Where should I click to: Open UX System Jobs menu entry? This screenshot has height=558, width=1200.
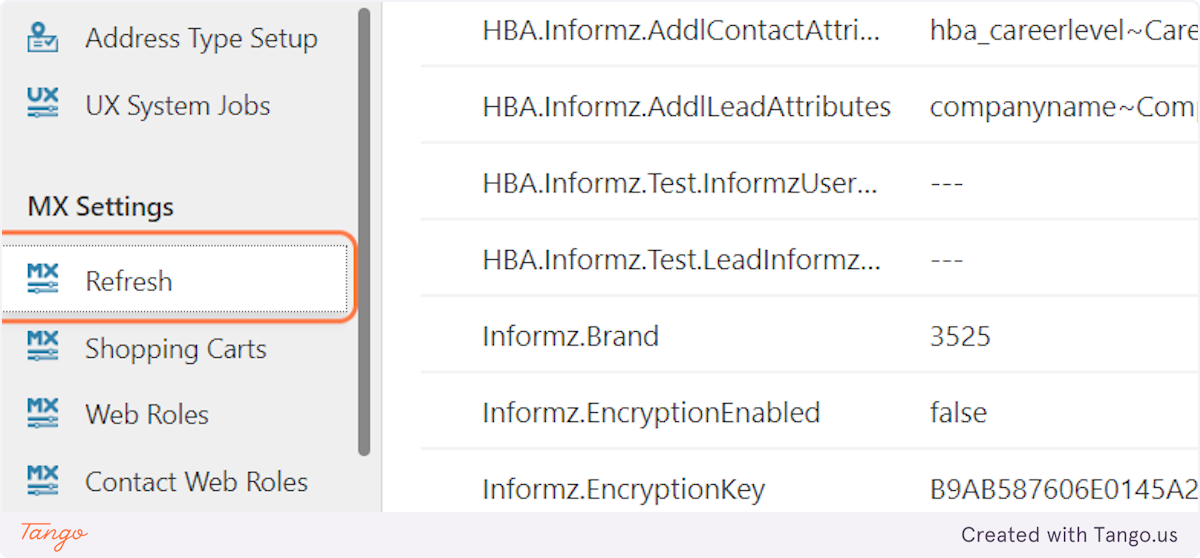click(177, 106)
